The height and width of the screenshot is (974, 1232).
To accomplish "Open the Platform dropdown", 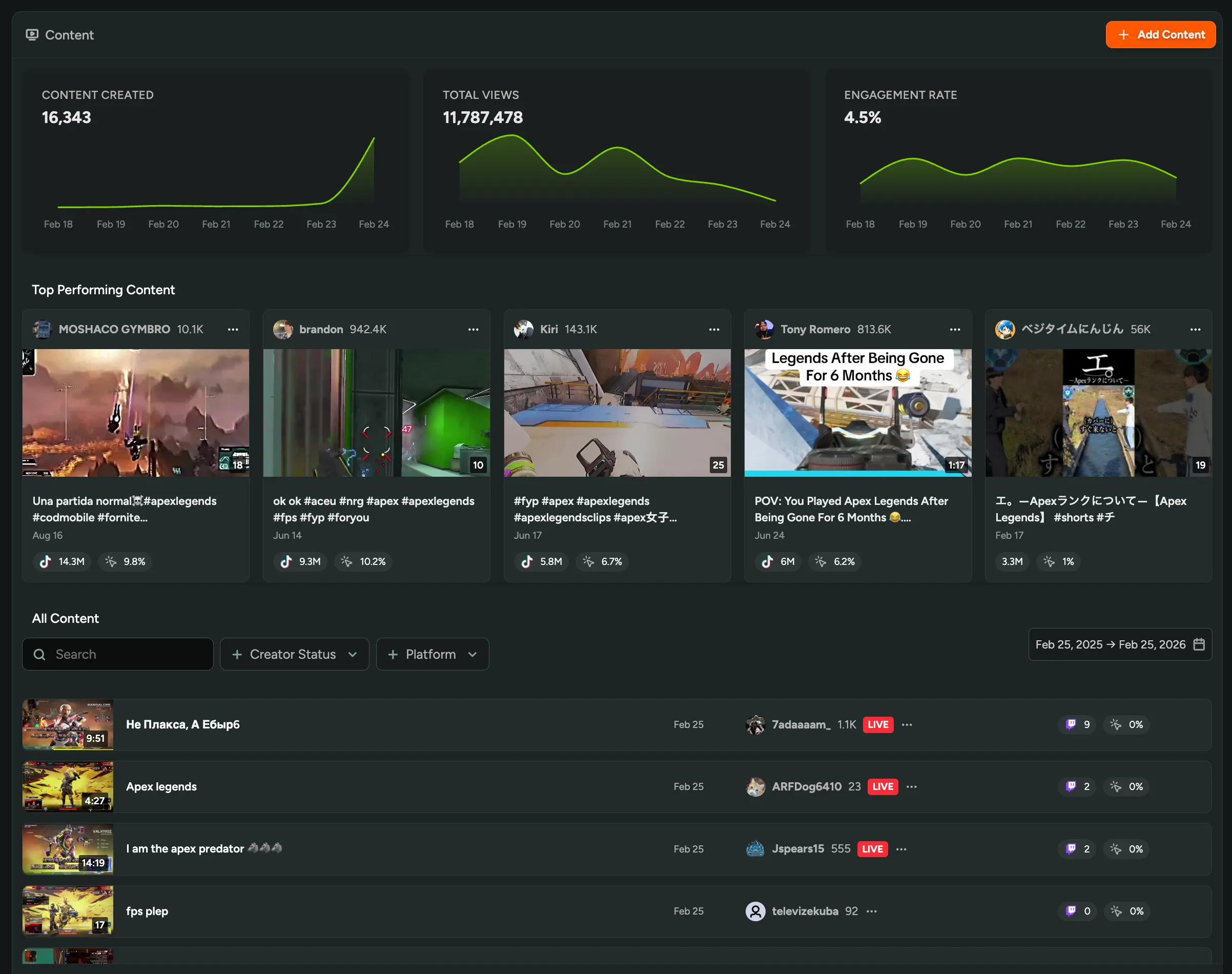I will click(x=432, y=654).
